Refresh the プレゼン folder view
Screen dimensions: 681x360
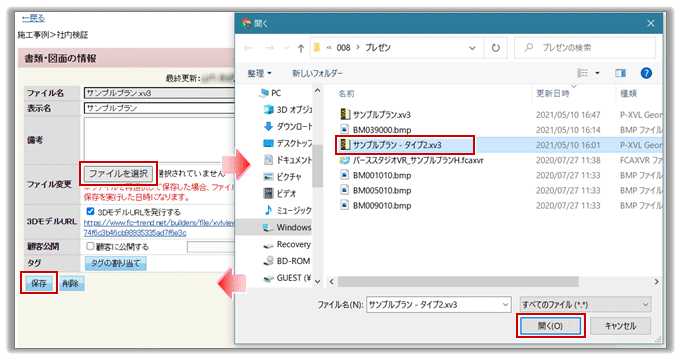496,48
